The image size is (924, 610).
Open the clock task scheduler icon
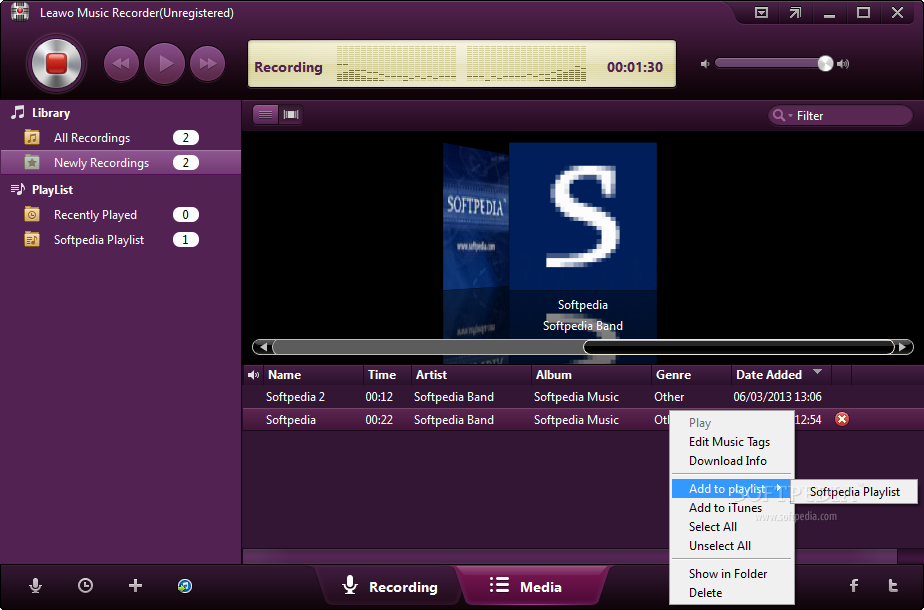pos(85,586)
